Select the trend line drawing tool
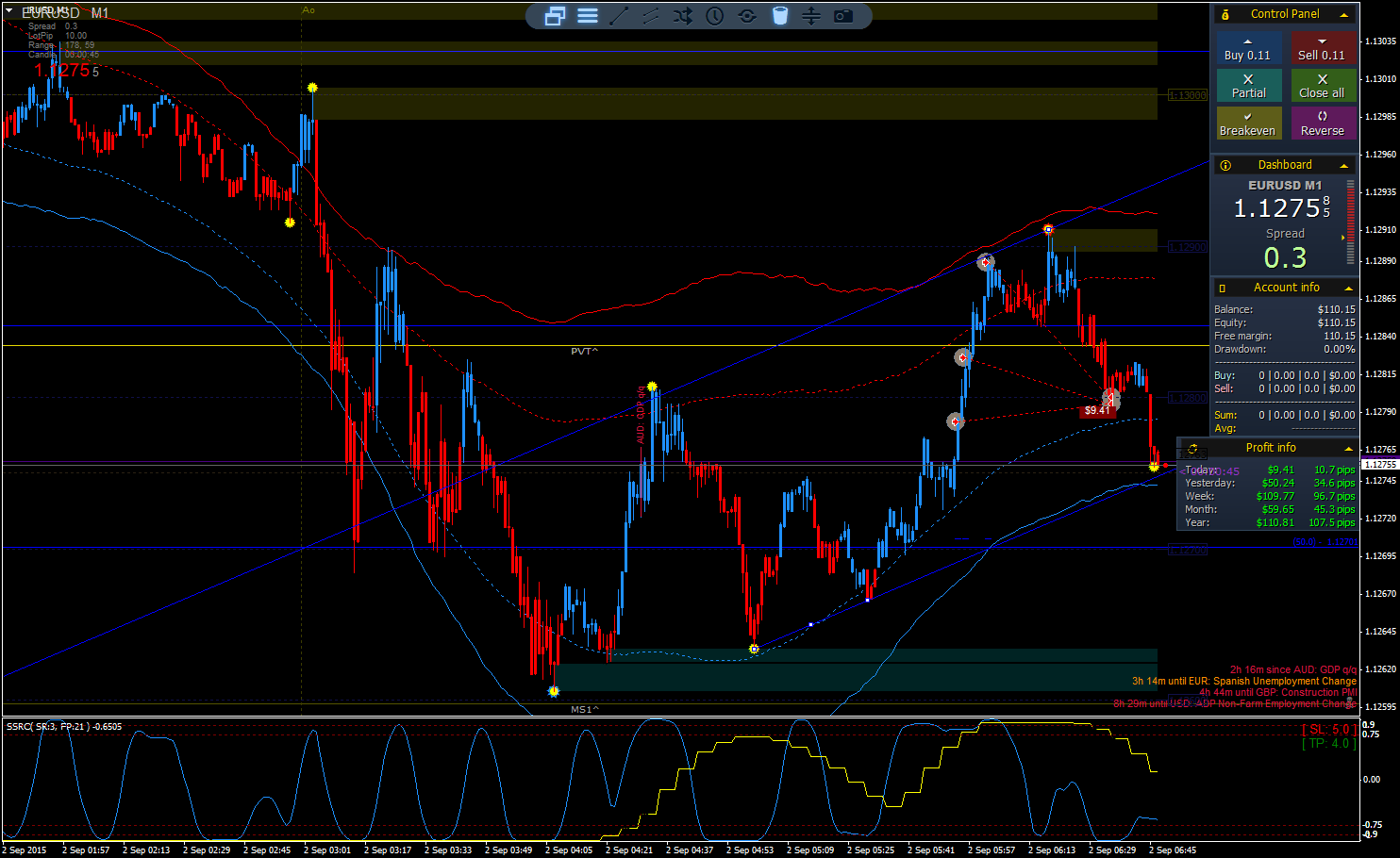1400x858 pixels. click(619, 16)
